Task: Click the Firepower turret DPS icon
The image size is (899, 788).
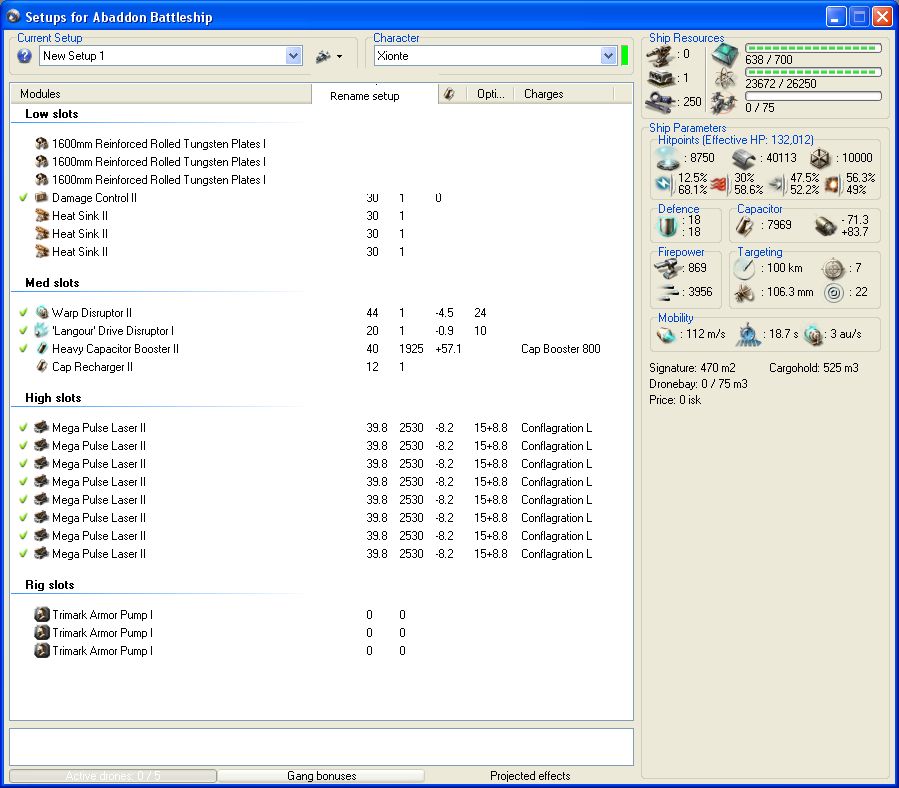Action: pyautogui.click(x=666, y=268)
